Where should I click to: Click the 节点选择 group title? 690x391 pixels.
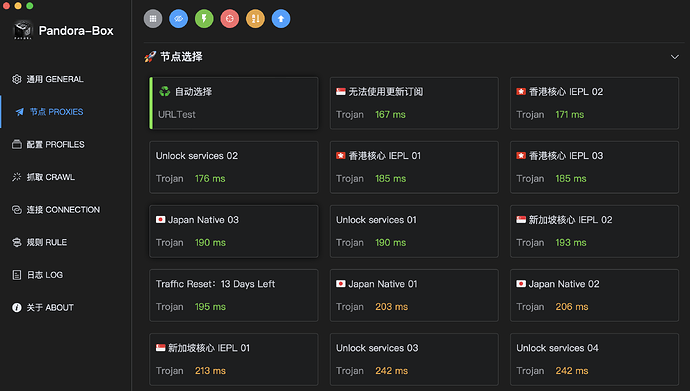point(181,57)
